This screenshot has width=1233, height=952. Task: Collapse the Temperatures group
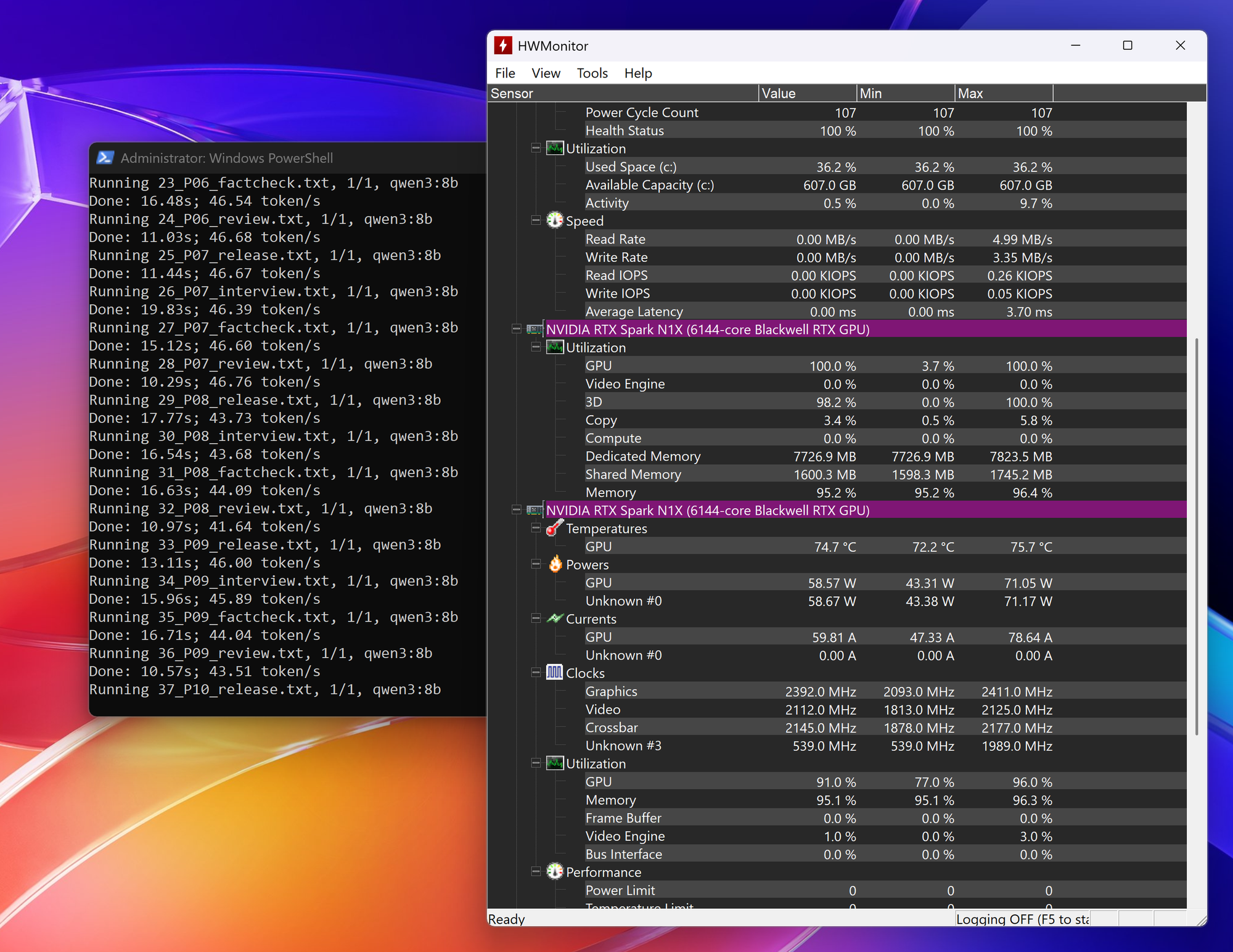536,528
